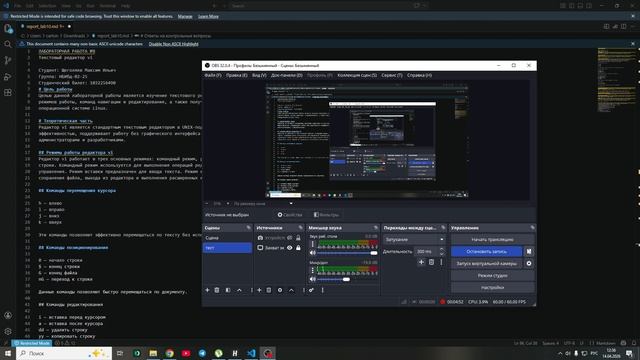Toggle visibility of the video device source
Image resolution: width=640 pixels, height=360 pixels.
[x=289, y=238]
